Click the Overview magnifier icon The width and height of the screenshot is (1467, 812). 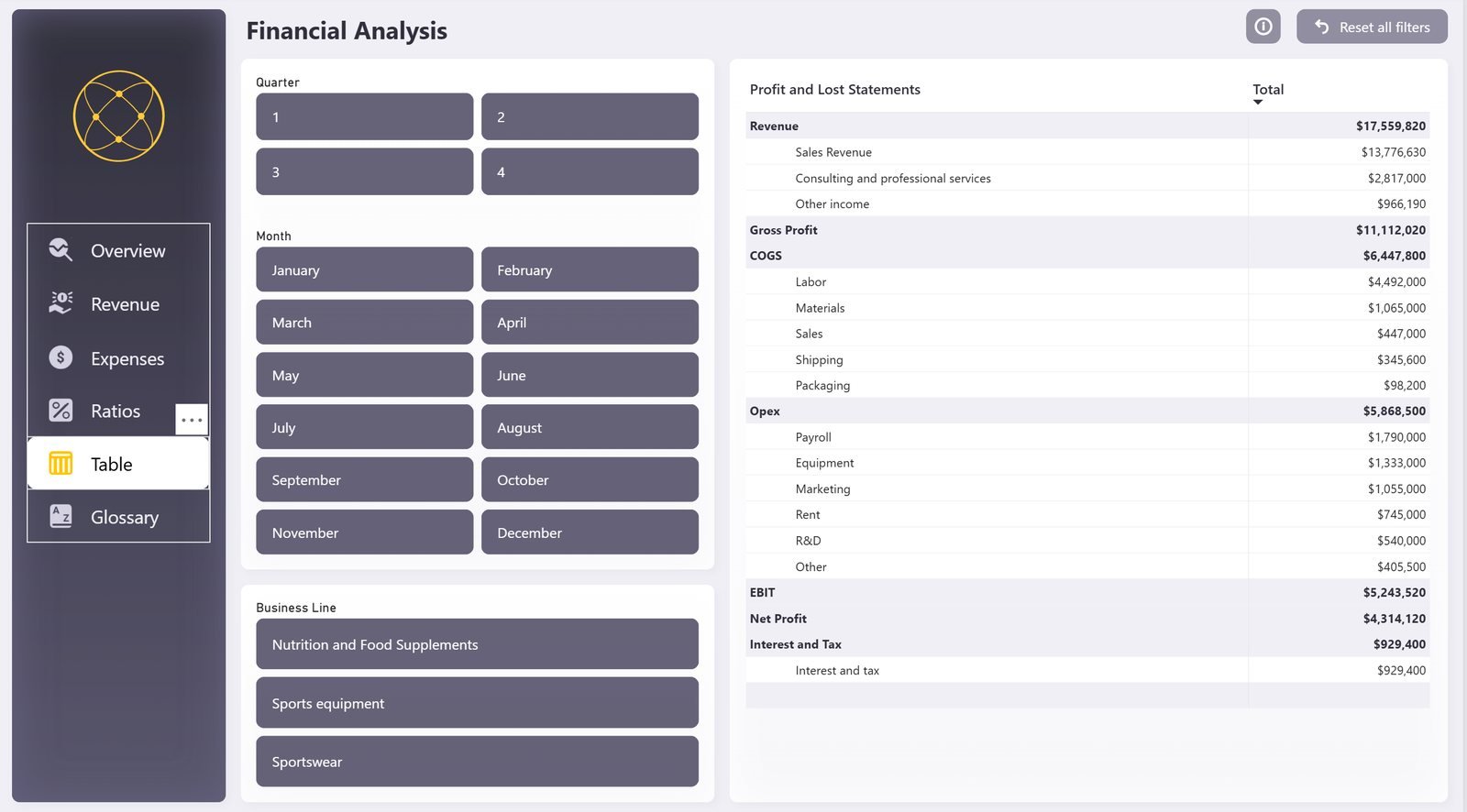click(x=61, y=250)
